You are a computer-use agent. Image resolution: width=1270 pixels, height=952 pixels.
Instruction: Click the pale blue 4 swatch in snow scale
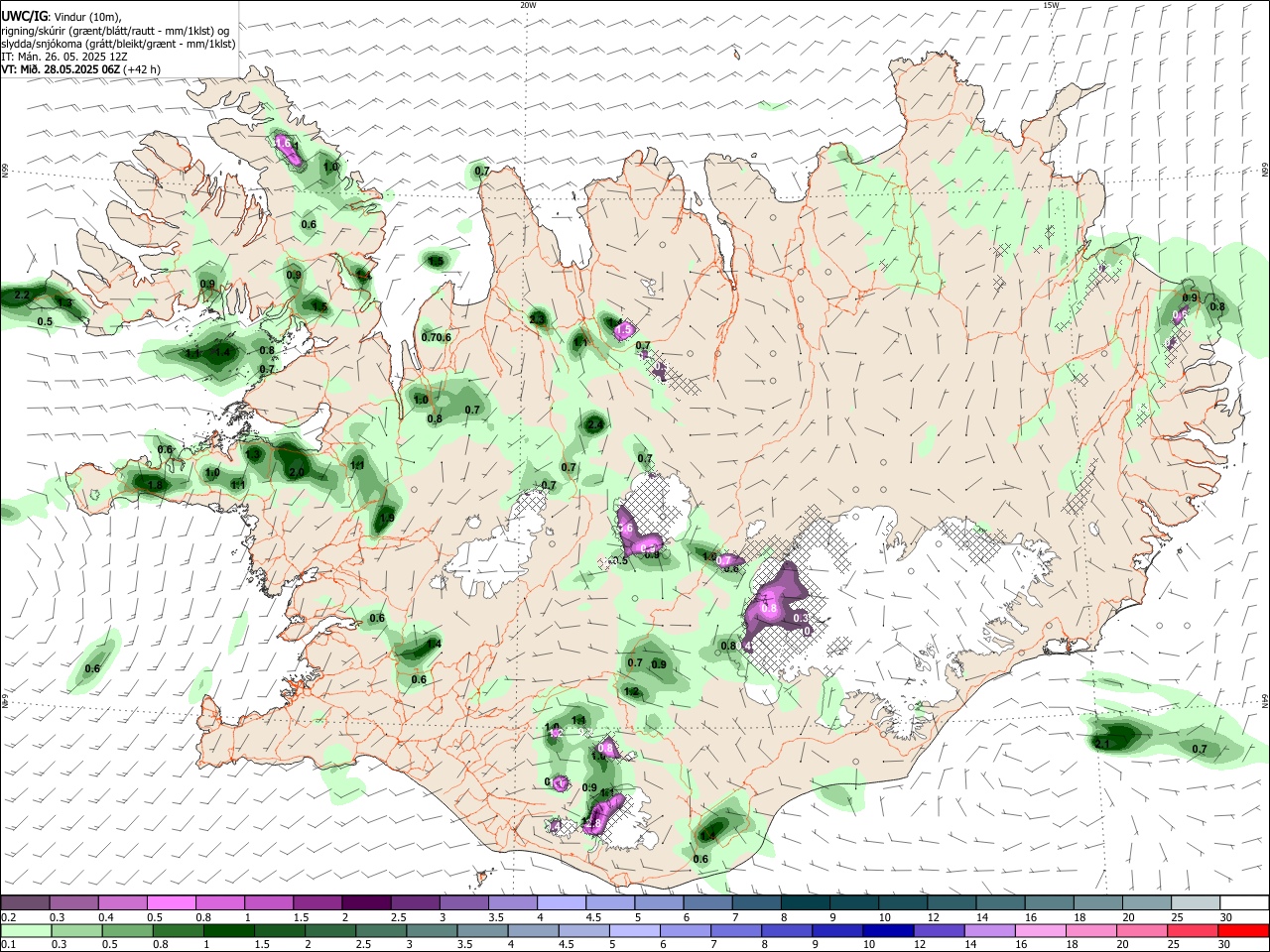pos(561,902)
